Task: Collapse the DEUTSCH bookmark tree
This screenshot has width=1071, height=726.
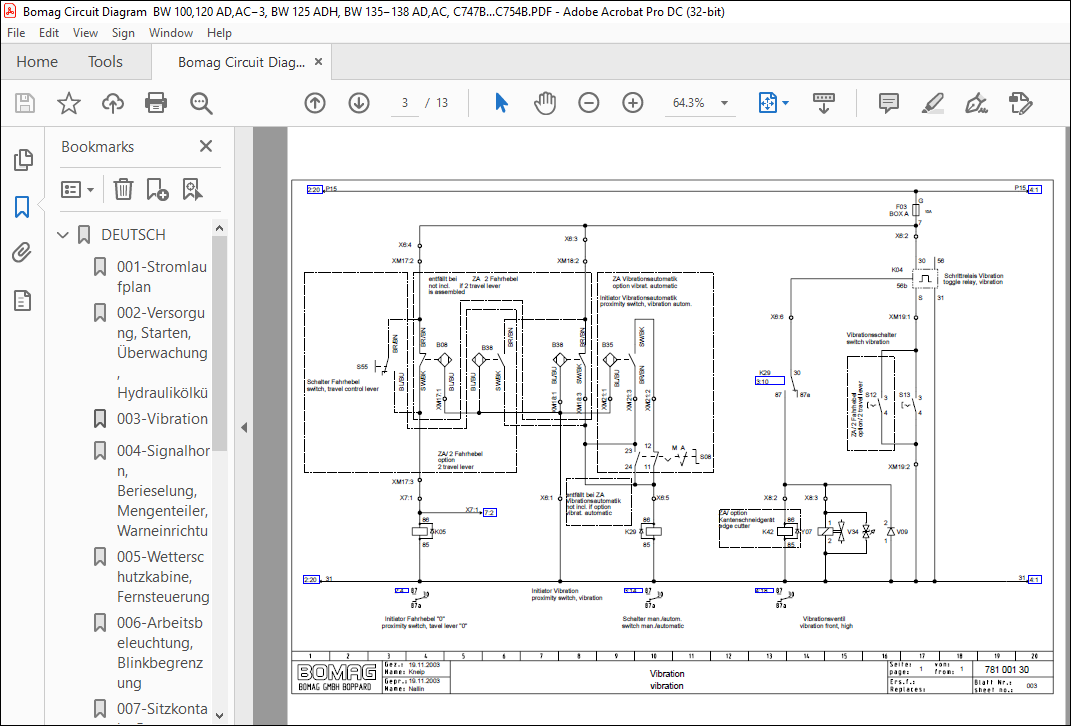Action: tap(63, 235)
